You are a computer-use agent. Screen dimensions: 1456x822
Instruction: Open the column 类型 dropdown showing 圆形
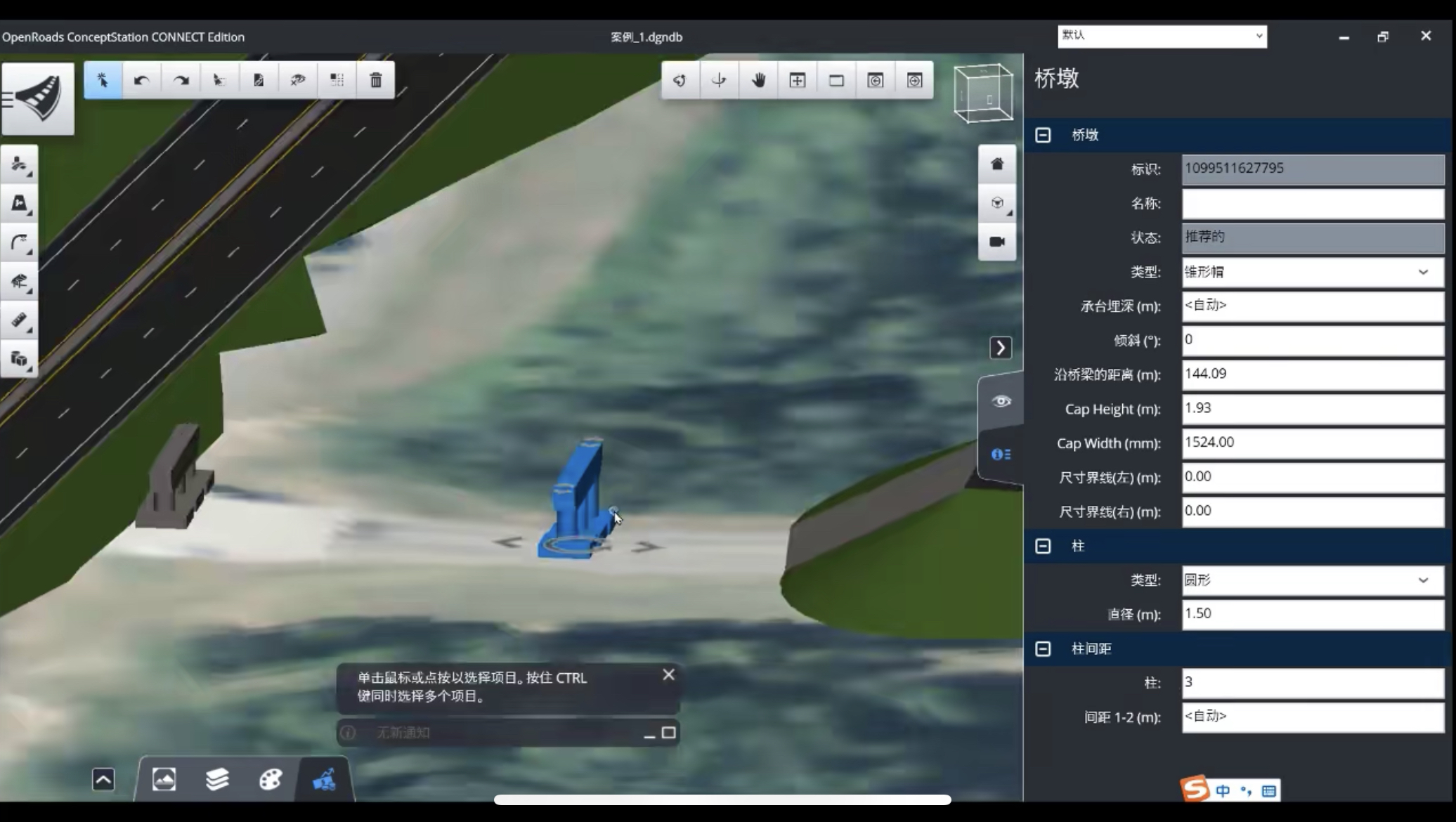tap(1424, 580)
